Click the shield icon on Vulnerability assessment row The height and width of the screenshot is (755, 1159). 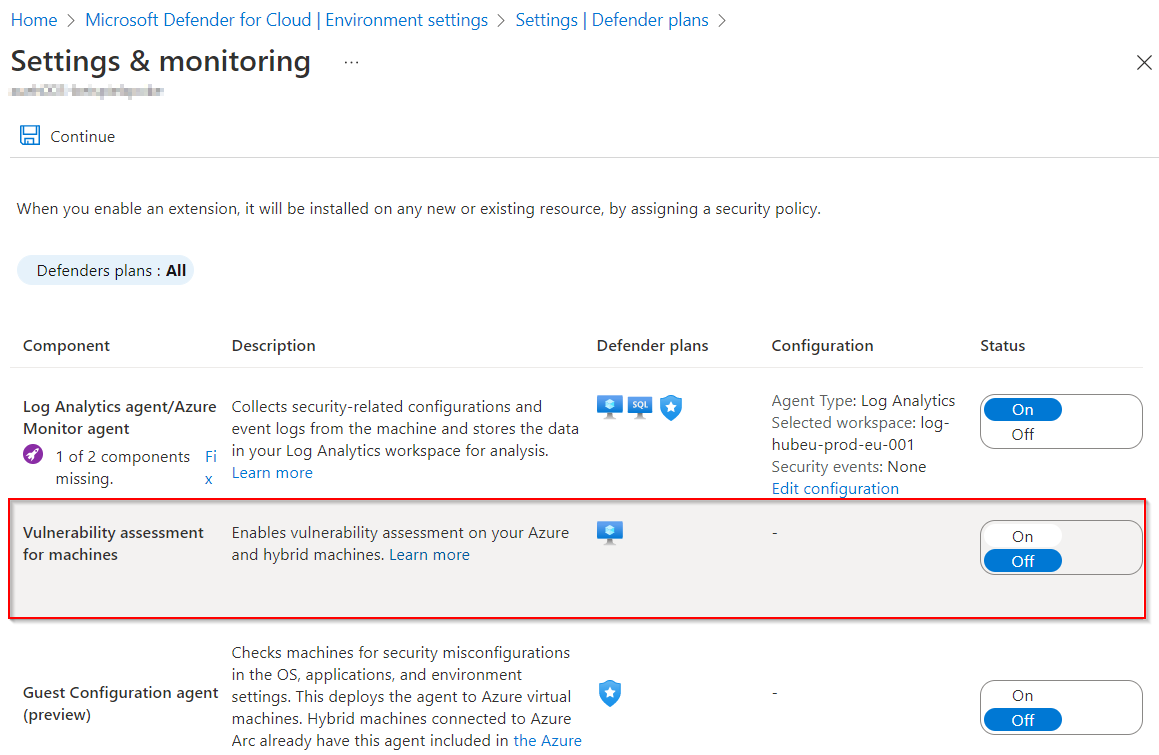coord(609,532)
